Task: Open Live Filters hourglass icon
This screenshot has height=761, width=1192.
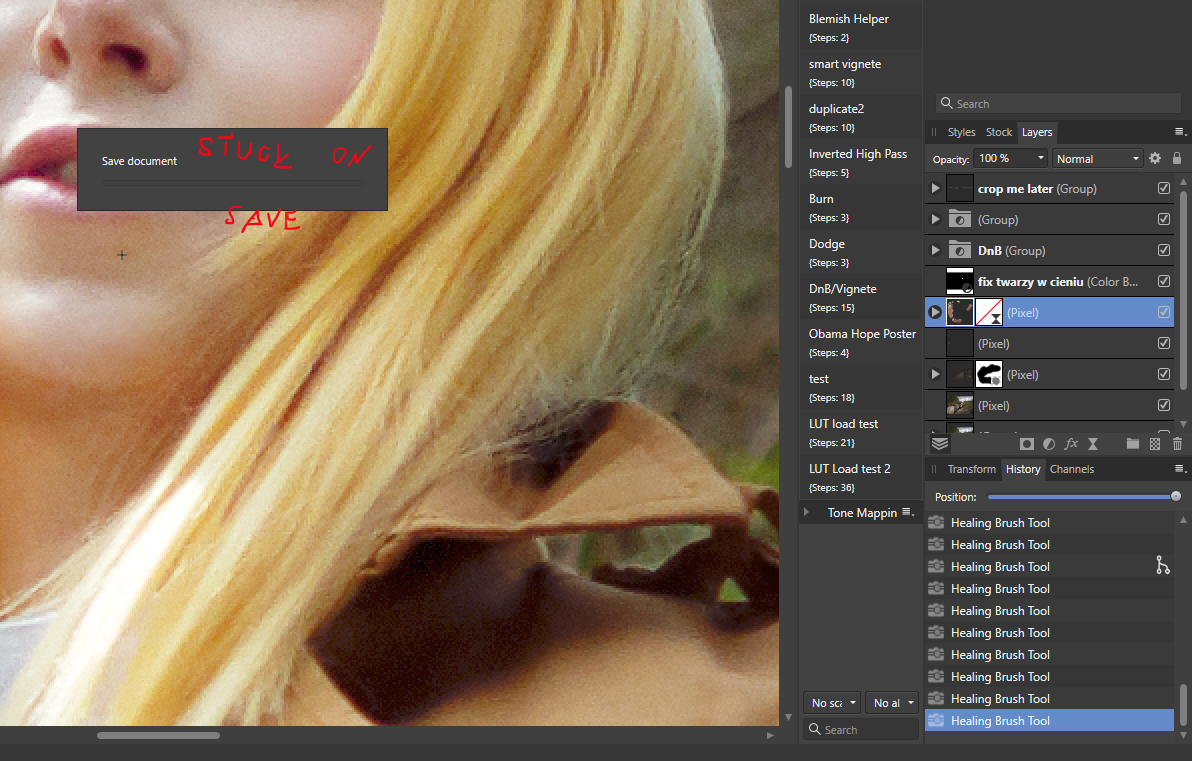Action: (1093, 444)
